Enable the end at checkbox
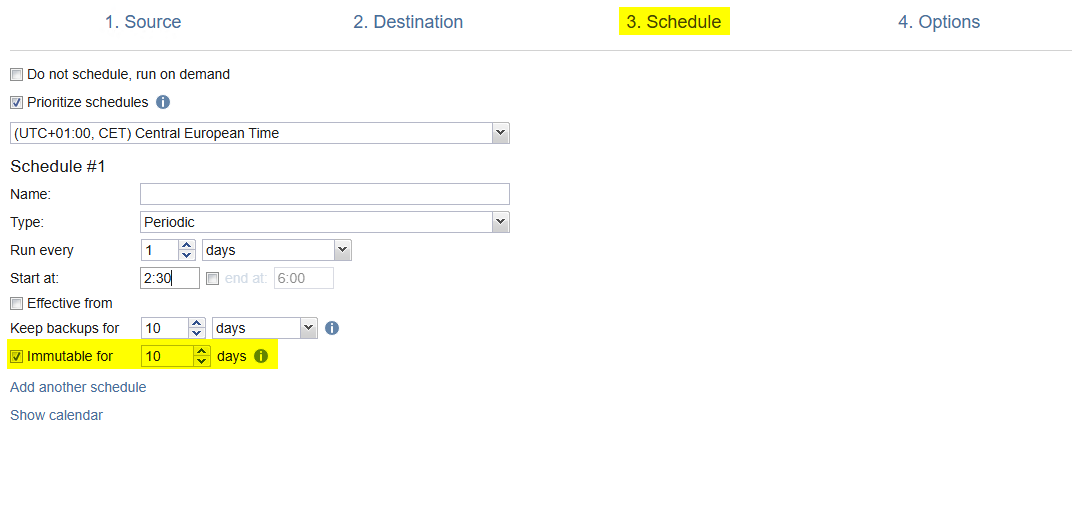 [x=212, y=279]
